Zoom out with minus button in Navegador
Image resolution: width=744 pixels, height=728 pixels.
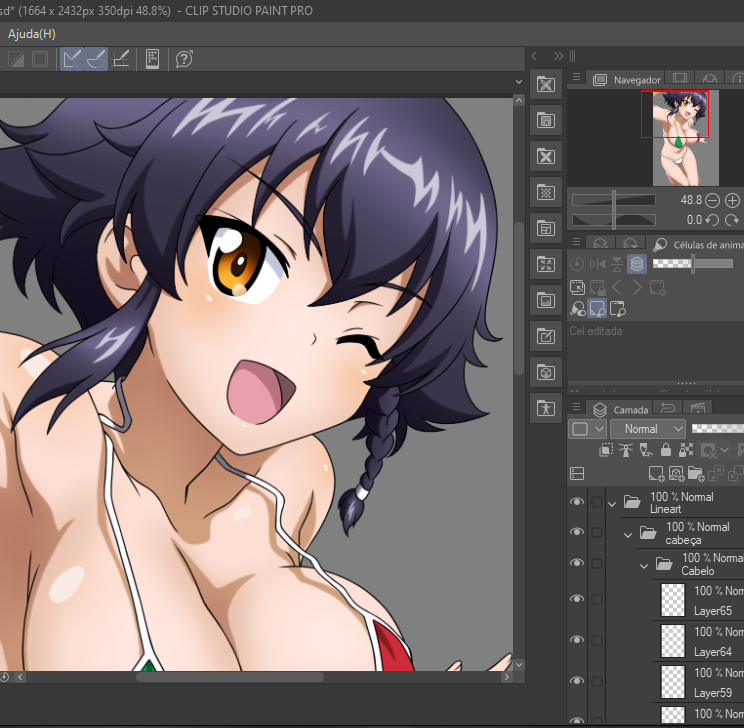712,200
